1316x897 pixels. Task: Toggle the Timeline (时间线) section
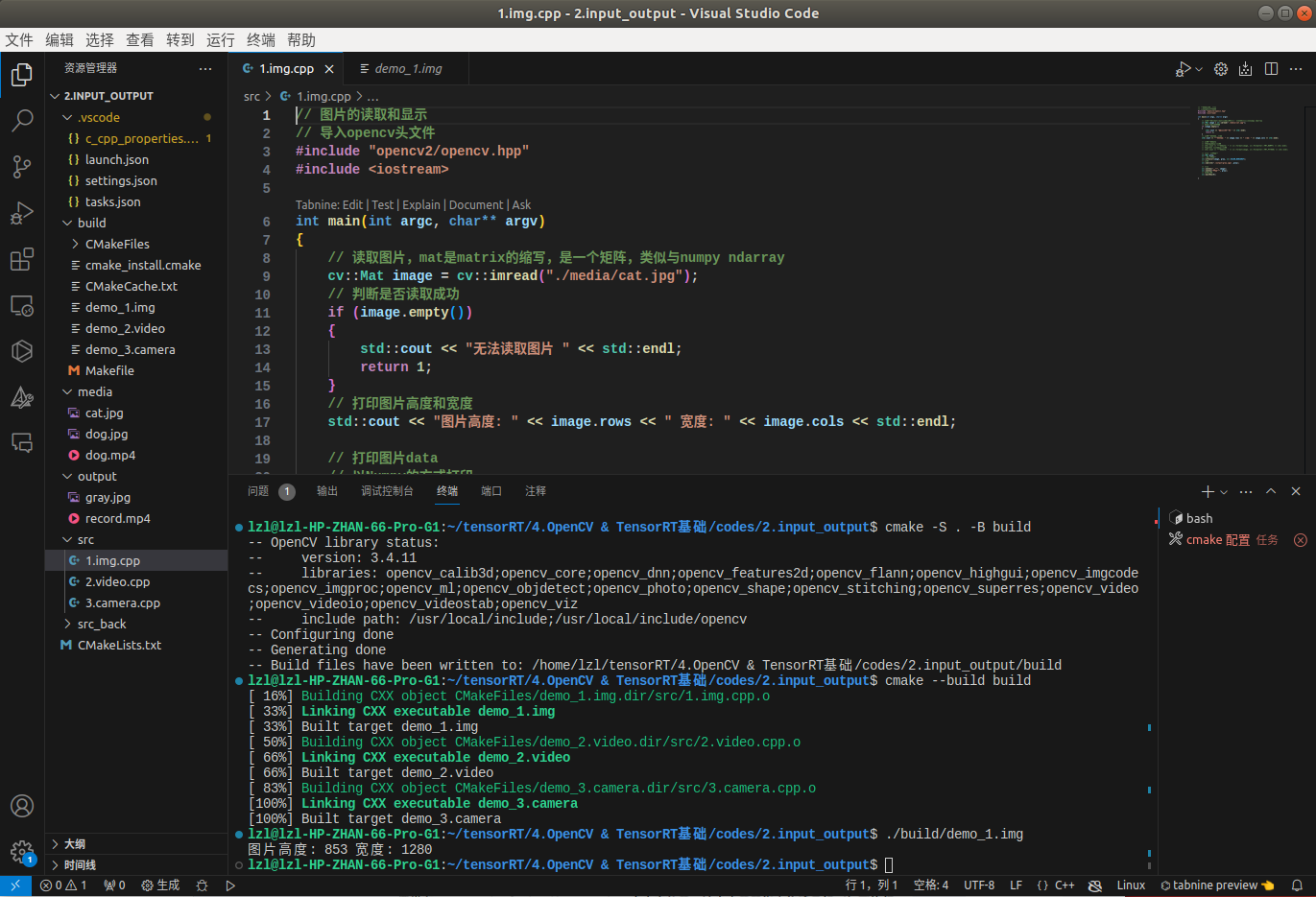[x=80, y=865]
